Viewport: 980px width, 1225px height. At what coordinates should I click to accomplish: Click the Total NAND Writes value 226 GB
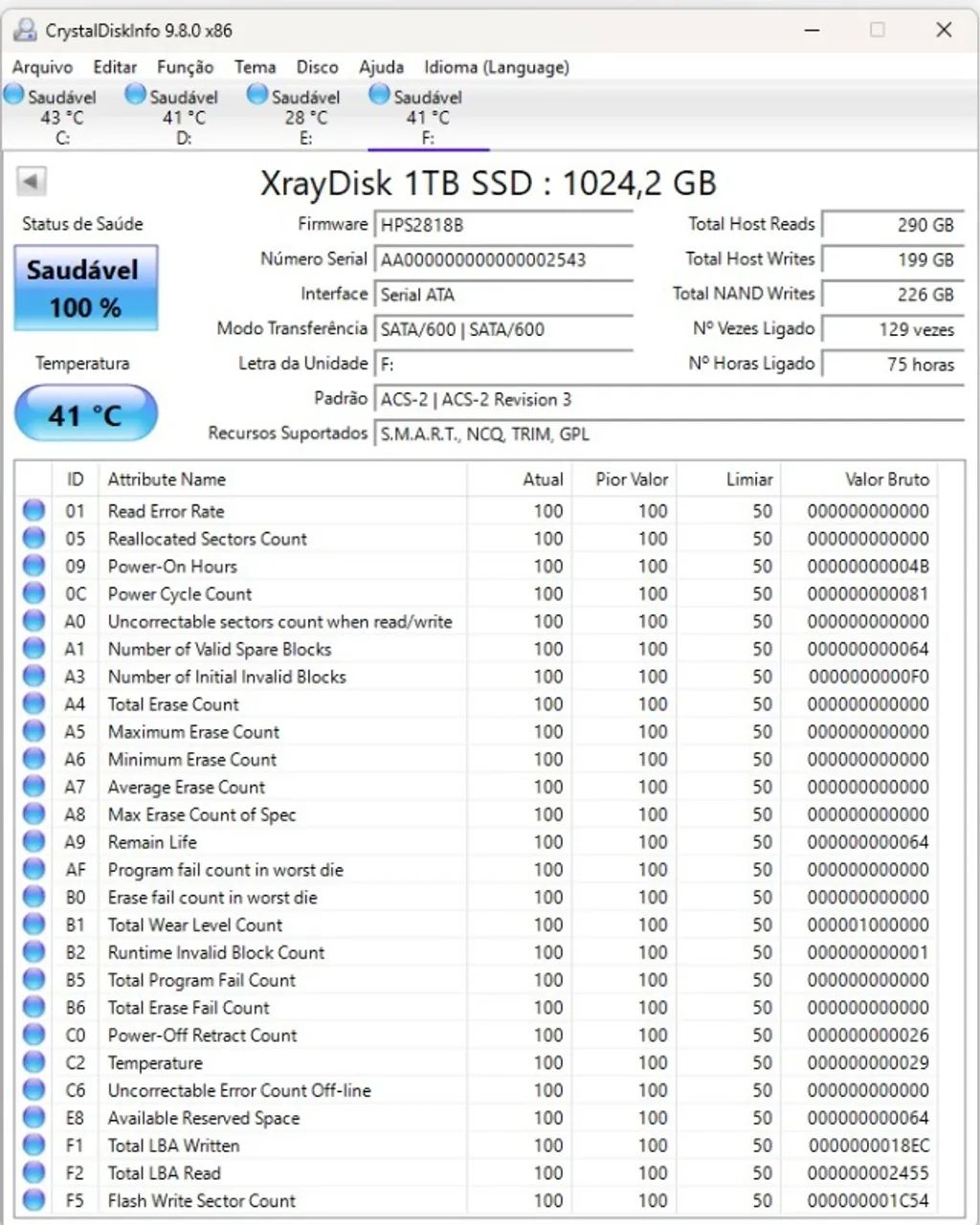click(892, 295)
